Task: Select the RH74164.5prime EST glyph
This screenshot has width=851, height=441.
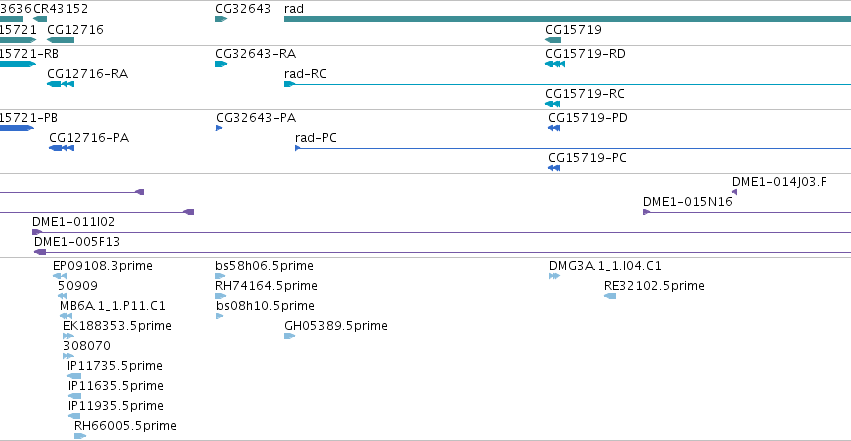Action: (x=220, y=296)
